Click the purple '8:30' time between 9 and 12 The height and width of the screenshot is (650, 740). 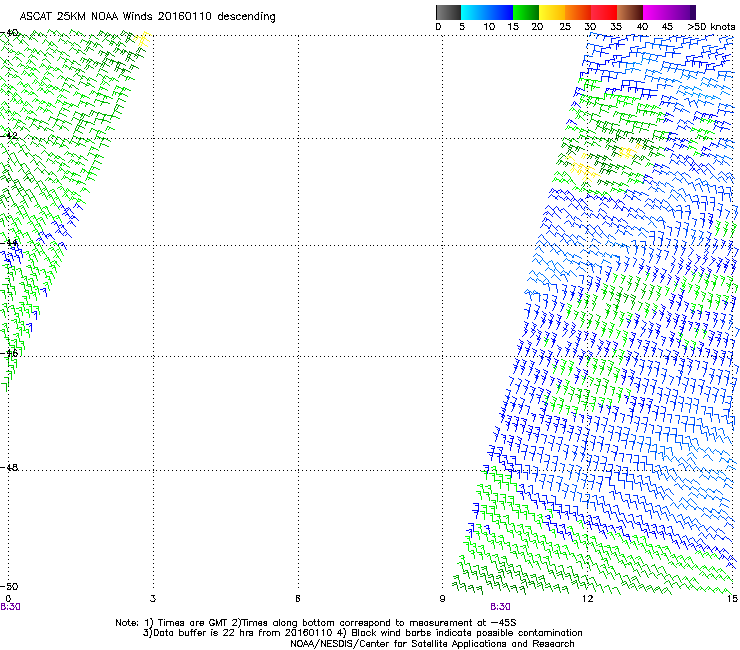pyautogui.click(x=500, y=607)
